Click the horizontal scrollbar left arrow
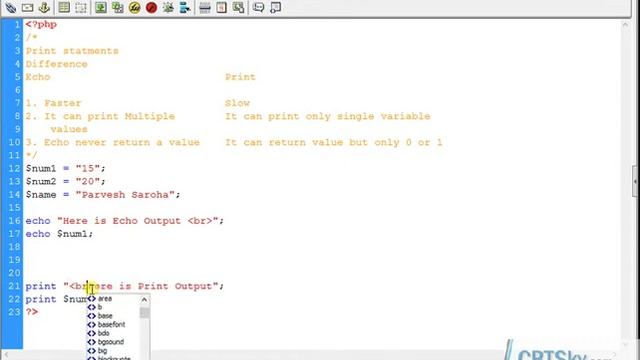This screenshot has width=640, height=360. tap(6, 356)
